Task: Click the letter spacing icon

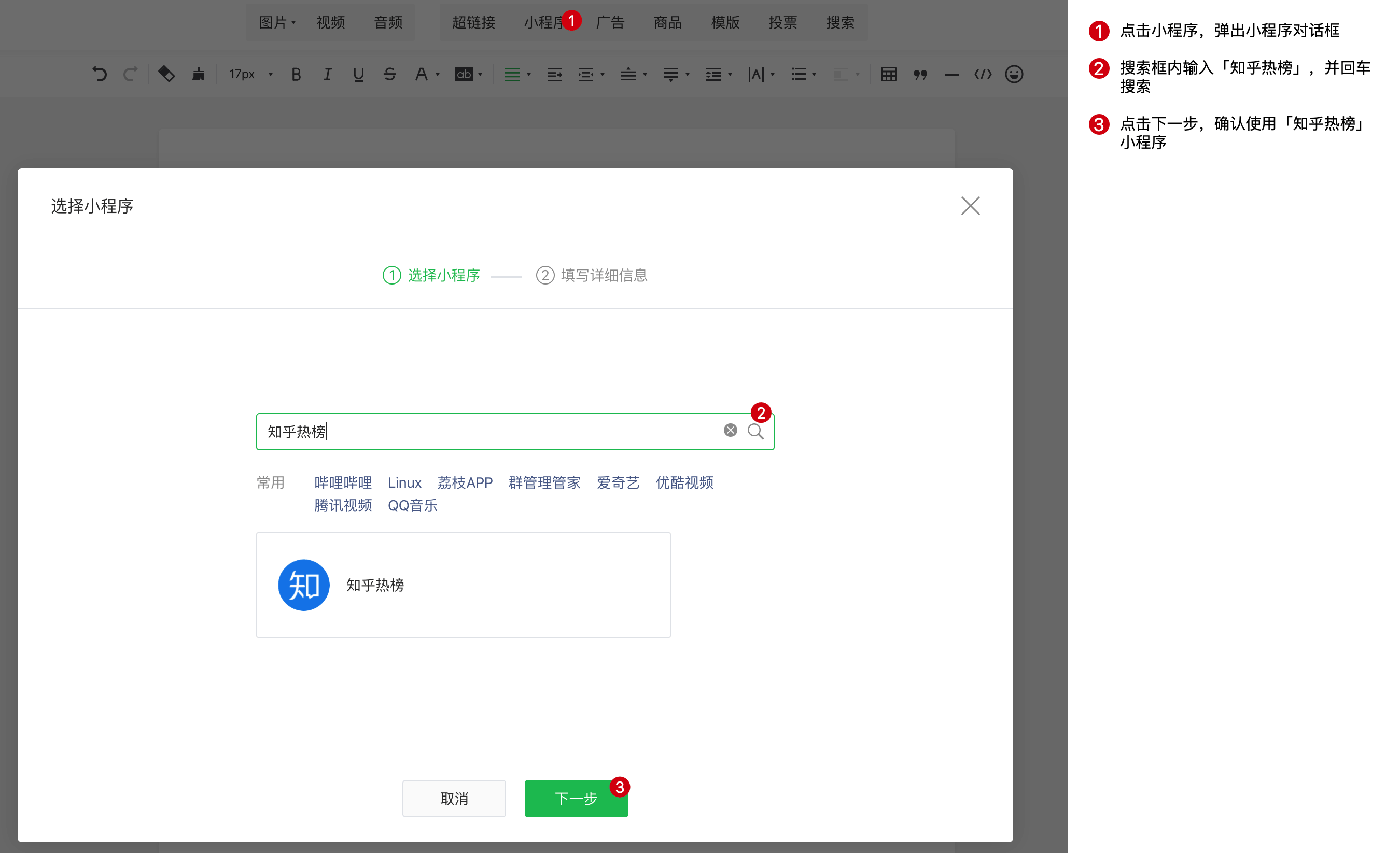Action: [x=755, y=75]
